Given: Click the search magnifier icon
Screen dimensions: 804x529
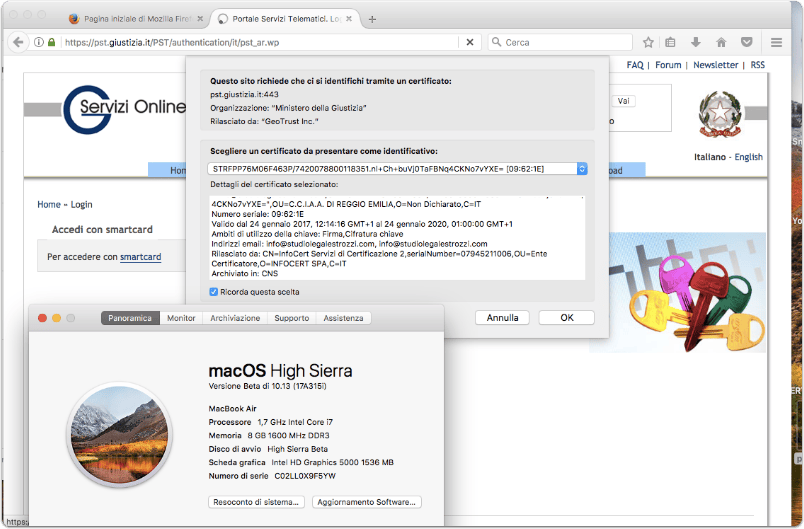Looking at the screenshot, I should click(x=496, y=42).
